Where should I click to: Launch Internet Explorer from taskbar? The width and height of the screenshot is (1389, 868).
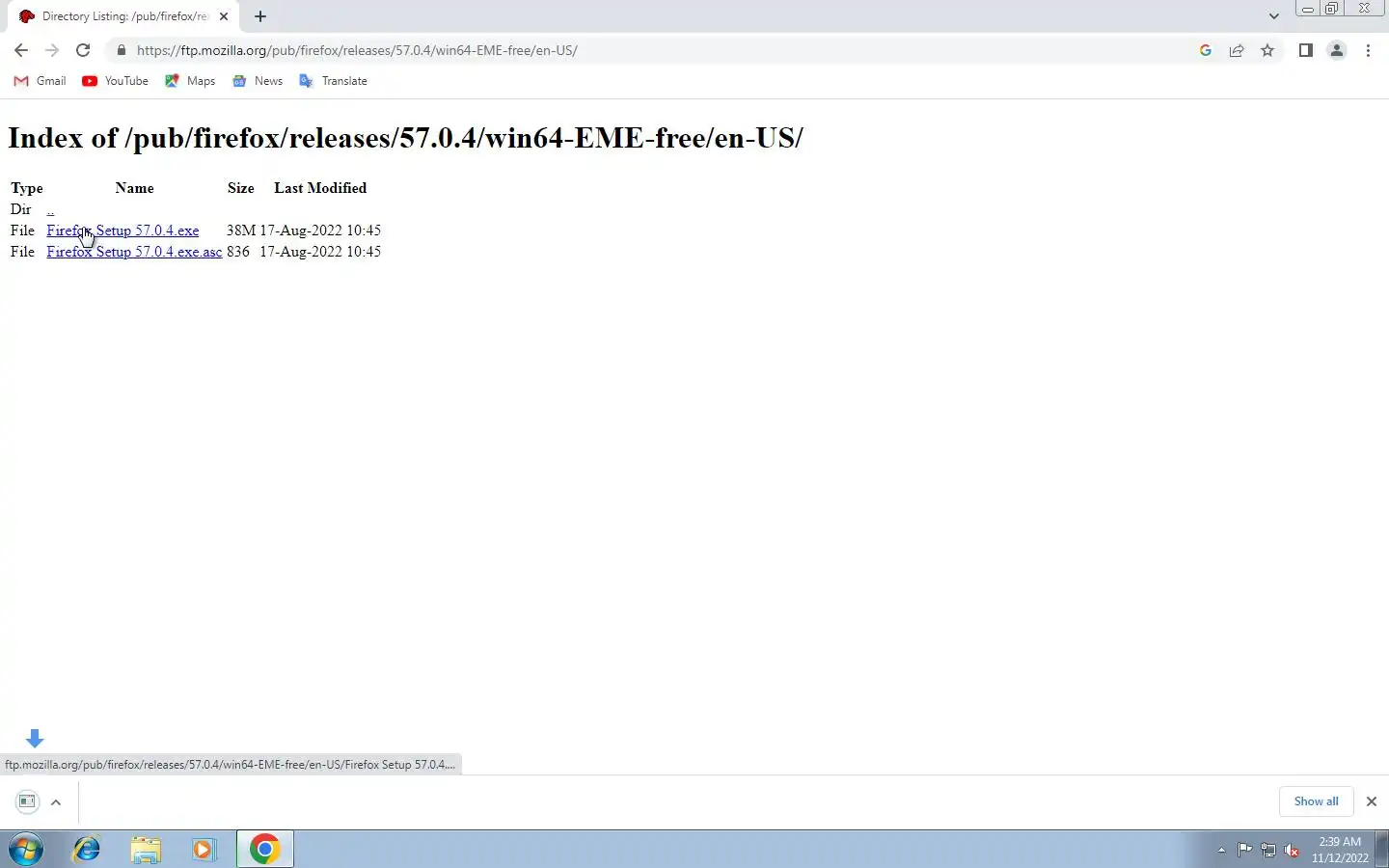[87, 850]
